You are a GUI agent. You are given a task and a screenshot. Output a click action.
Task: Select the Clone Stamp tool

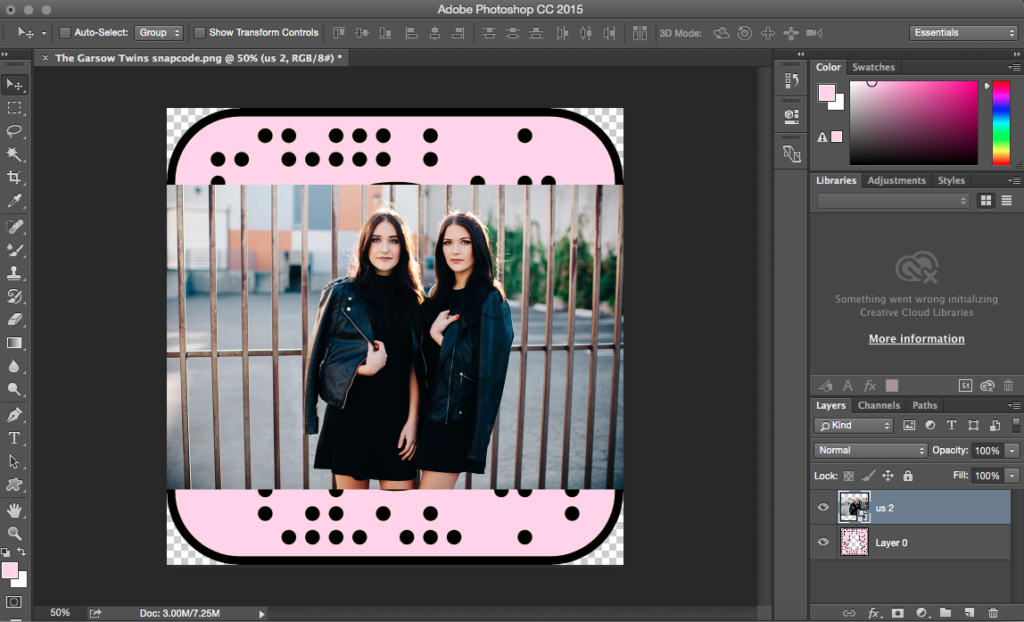[x=14, y=272]
